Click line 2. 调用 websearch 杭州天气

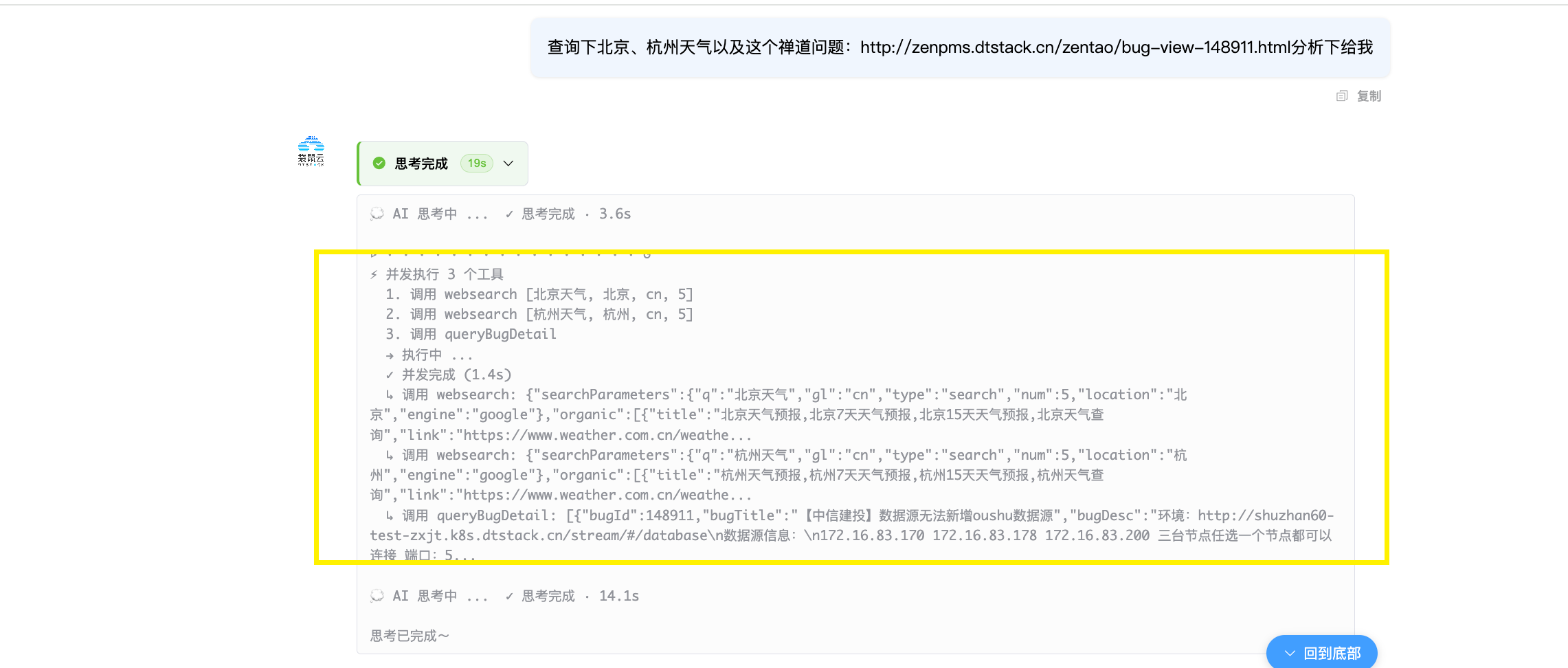[x=539, y=314]
